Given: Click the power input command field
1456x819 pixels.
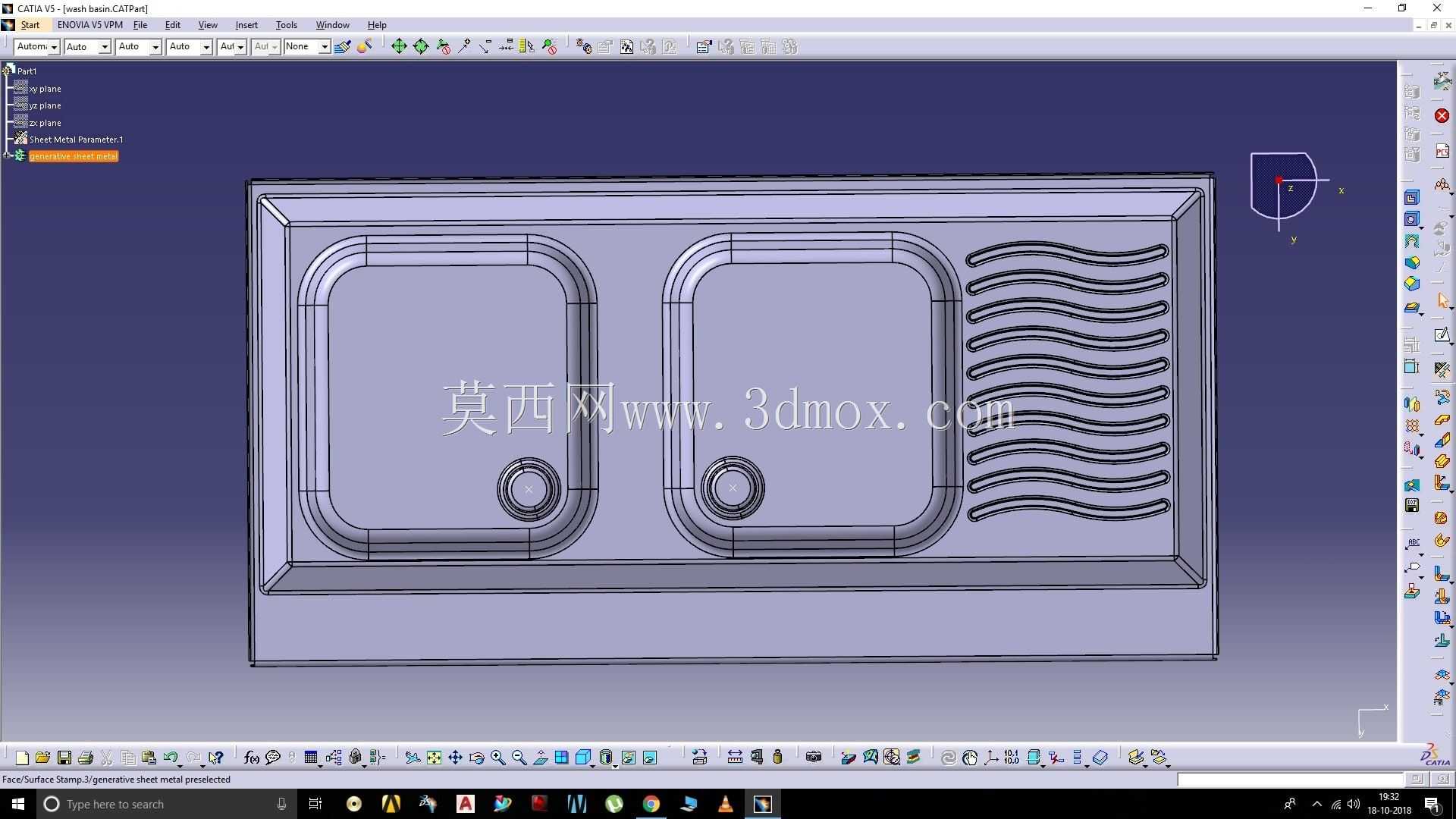Looking at the screenshot, I should coord(1290,780).
